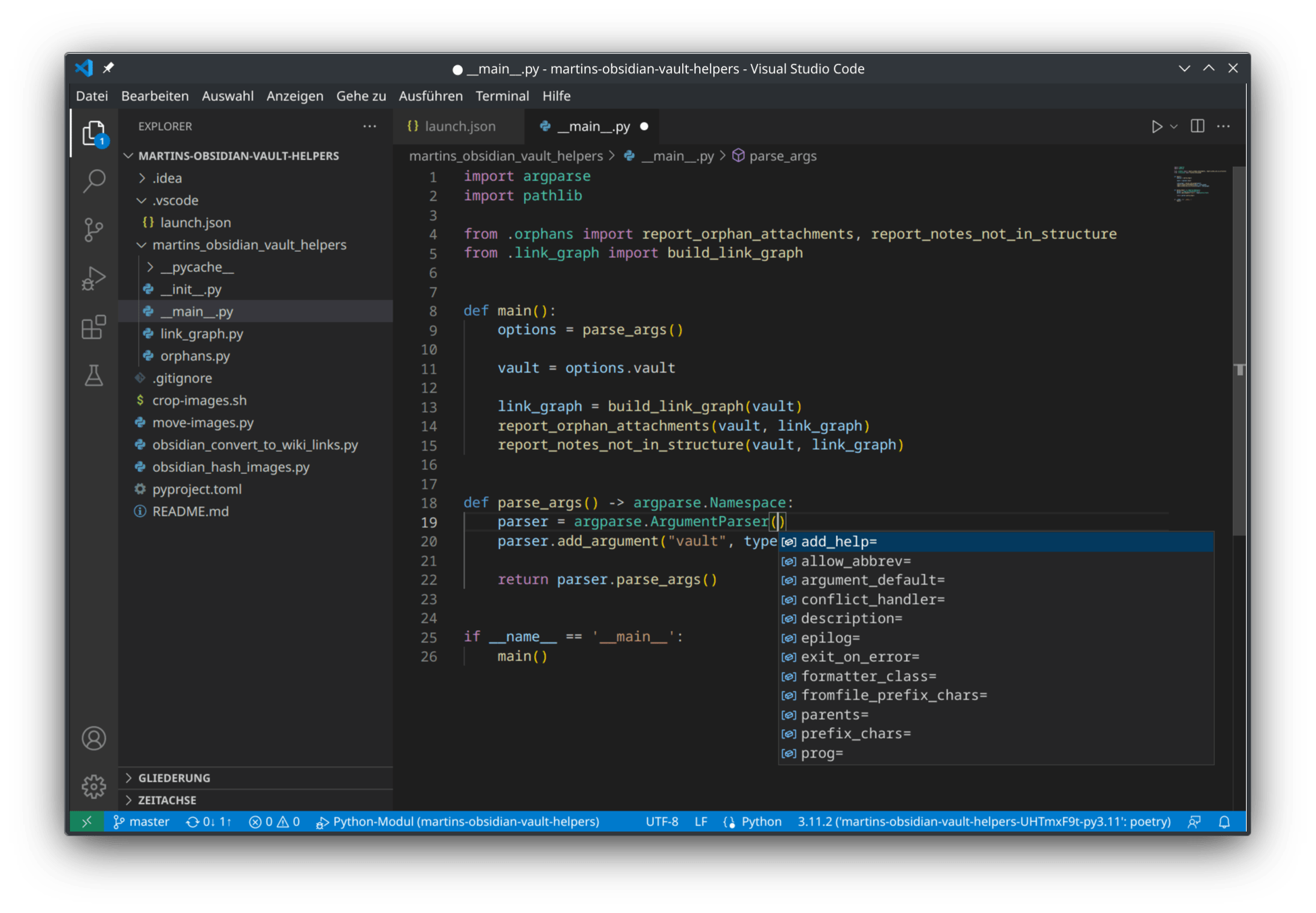Image resolution: width=1316 pixels, height=913 pixels.
Task: Click the remote window indicator bottom-left
Action: [86, 821]
